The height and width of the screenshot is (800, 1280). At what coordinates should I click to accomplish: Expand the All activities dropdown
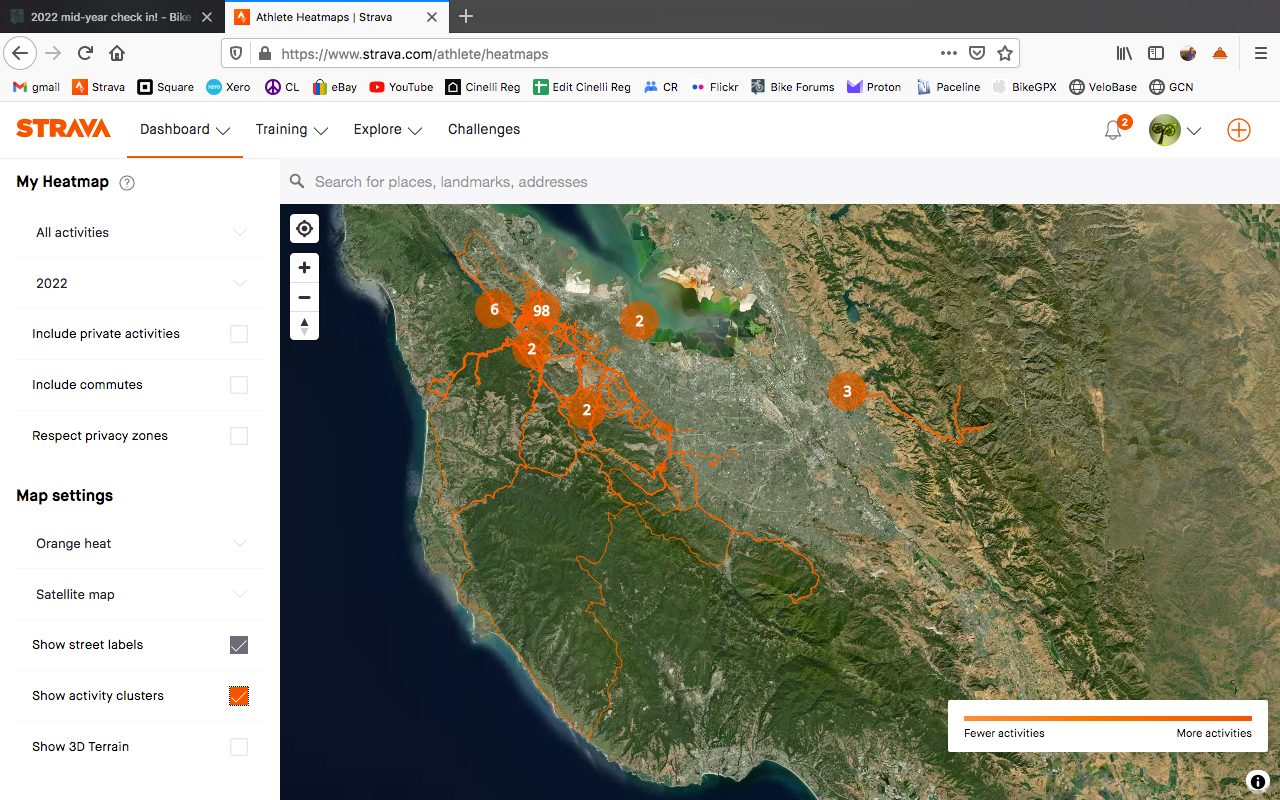(x=140, y=232)
